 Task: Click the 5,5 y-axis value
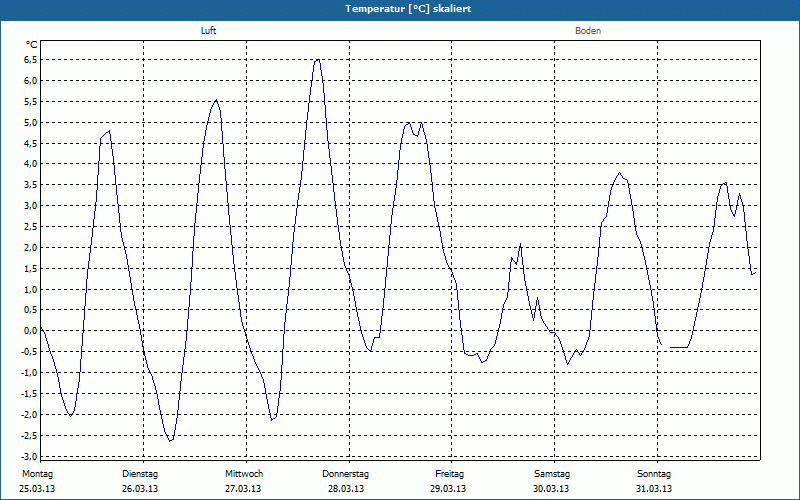click(31, 102)
